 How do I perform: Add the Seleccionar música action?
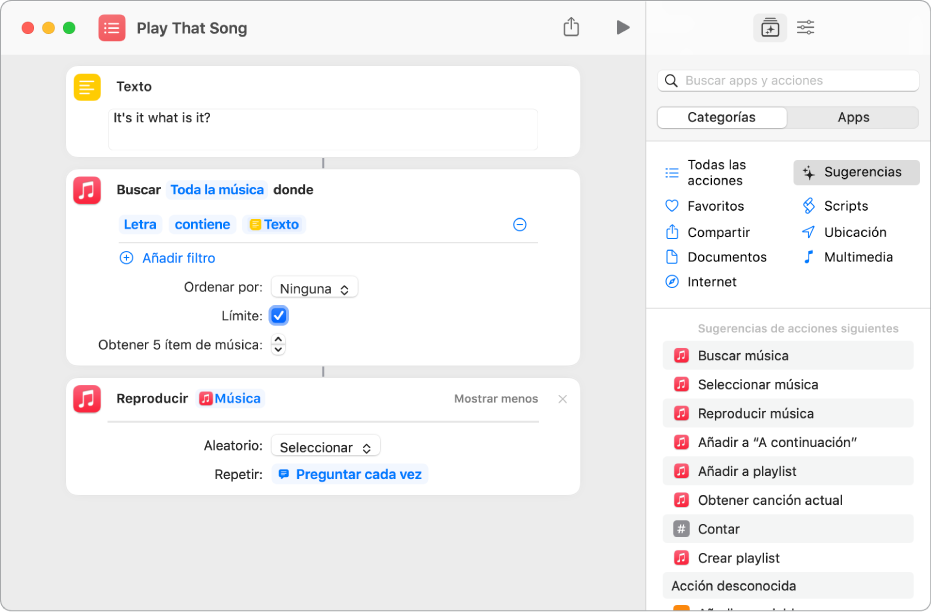click(788, 385)
